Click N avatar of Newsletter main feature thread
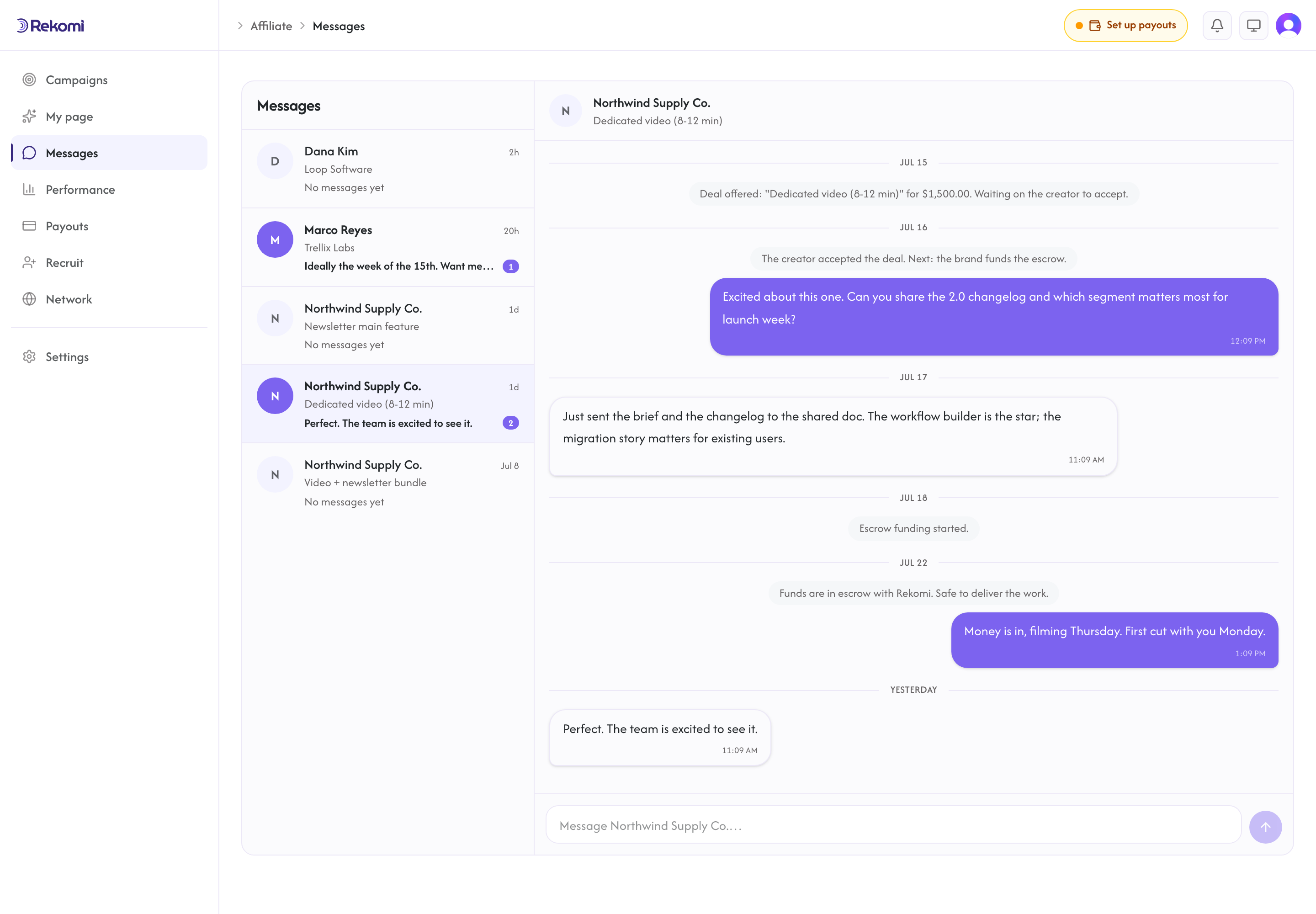Viewport: 1316px width, 914px height. pyautogui.click(x=275, y=318)
